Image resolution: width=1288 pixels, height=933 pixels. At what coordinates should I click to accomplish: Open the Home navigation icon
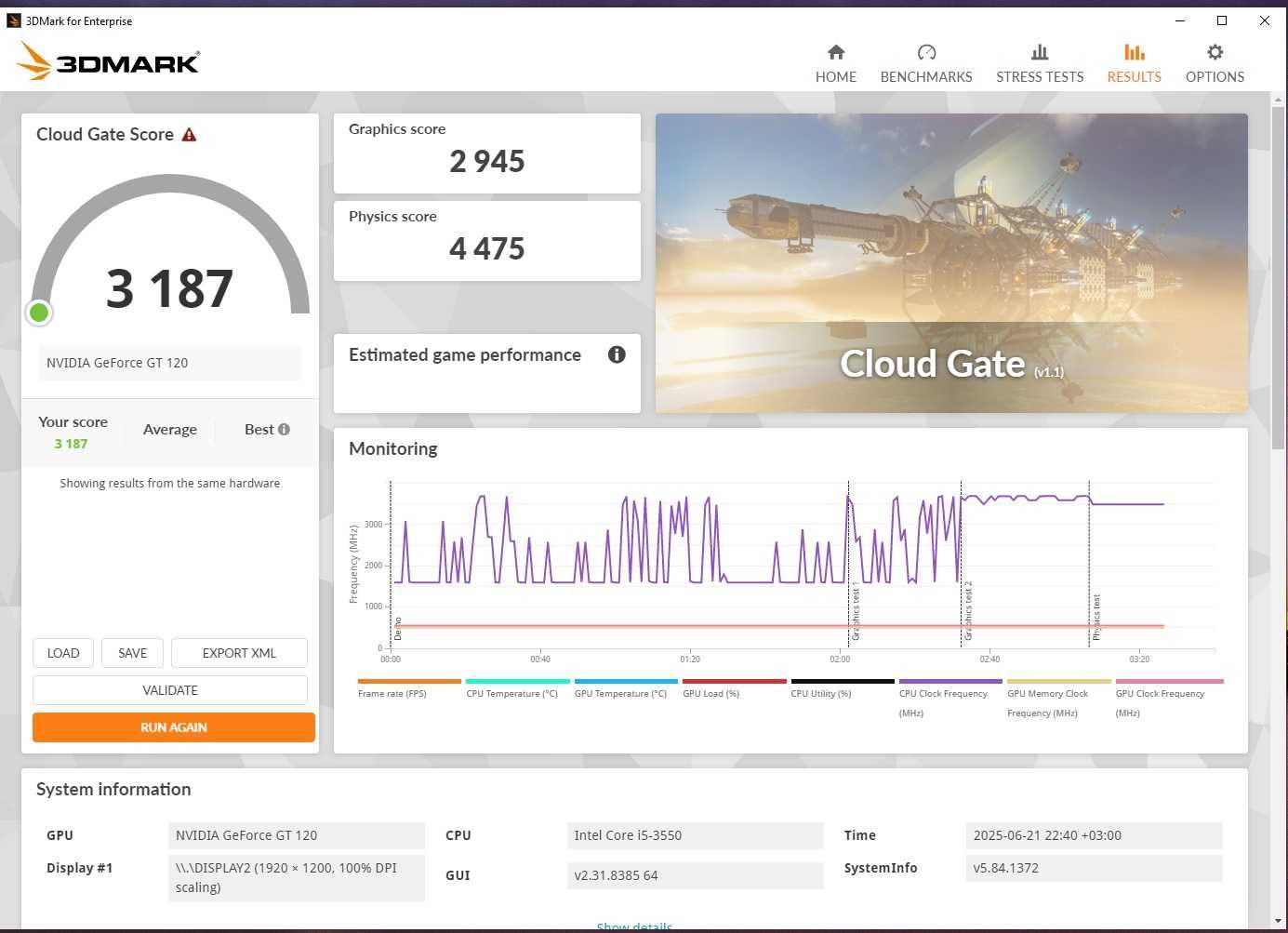point(835,52)
